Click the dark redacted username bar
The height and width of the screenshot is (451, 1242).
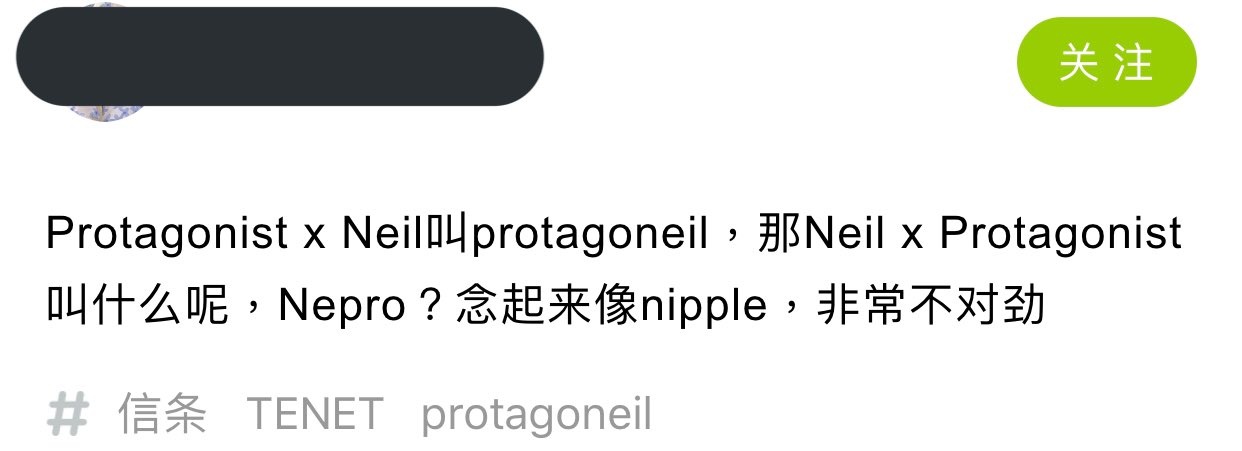click(280, 56)
